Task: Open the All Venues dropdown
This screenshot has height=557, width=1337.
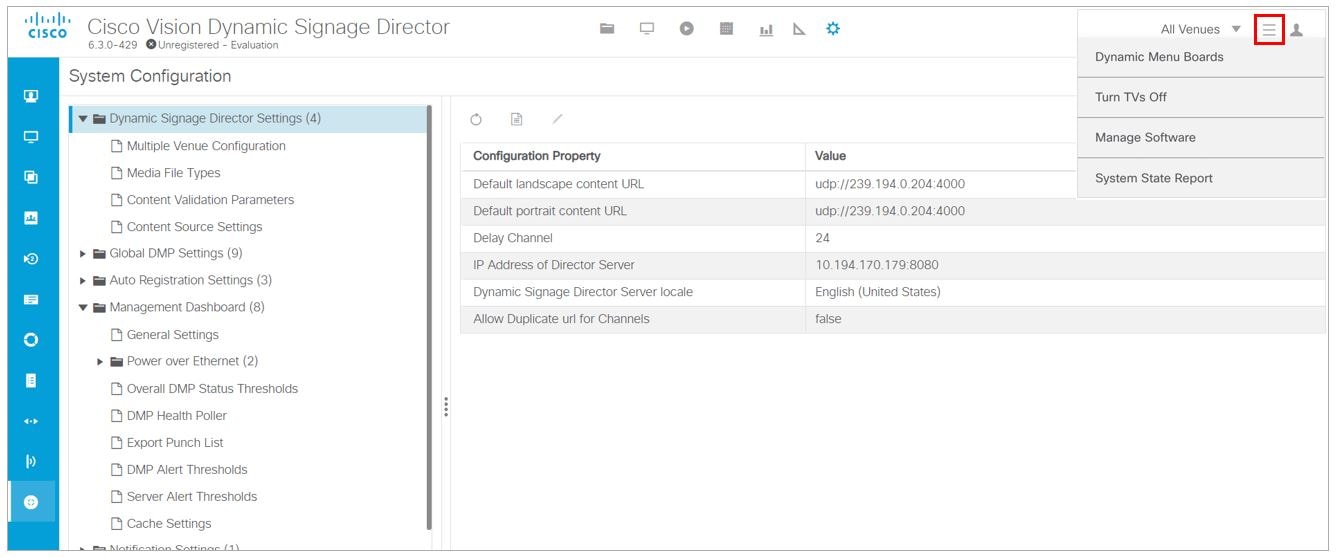Action: (1200, 30)
